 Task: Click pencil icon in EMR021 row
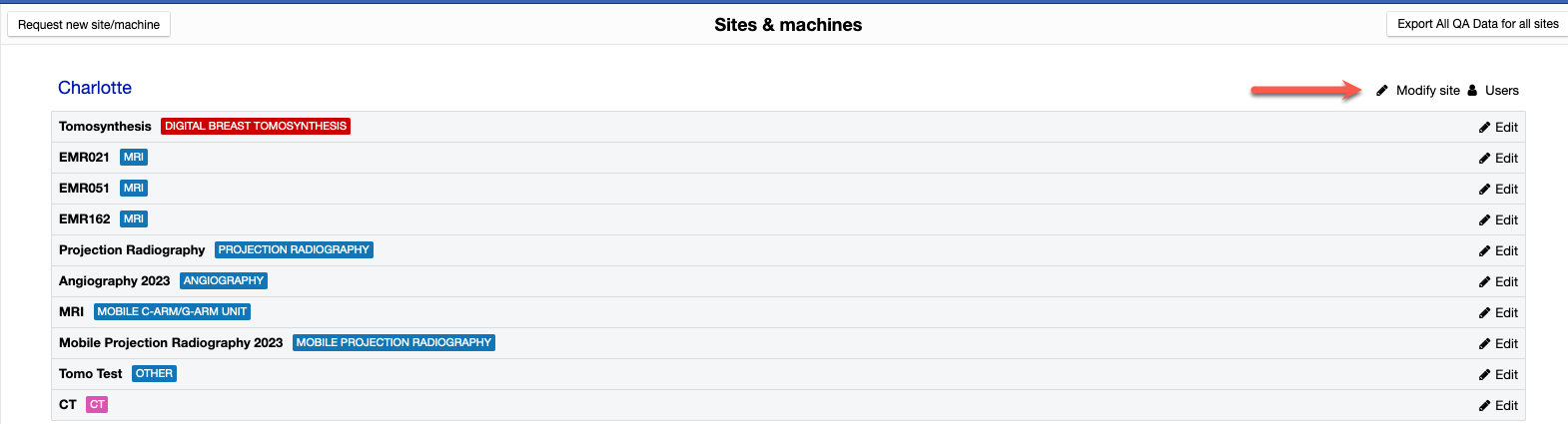click(x=1485, y=159)
